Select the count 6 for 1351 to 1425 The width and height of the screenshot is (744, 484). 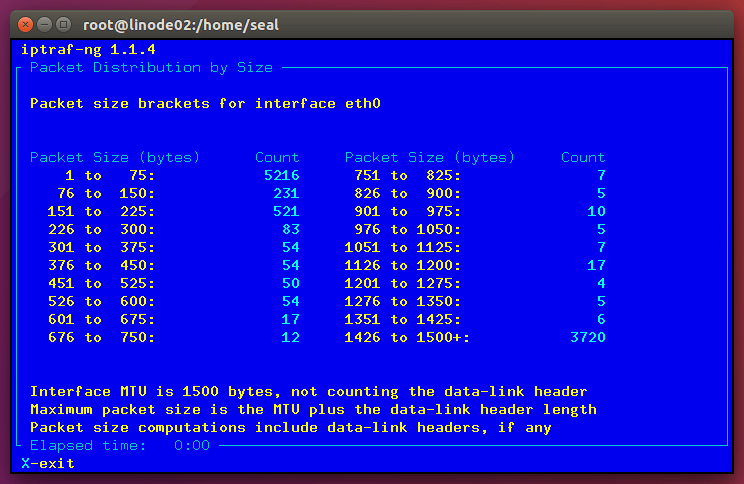(x=601, y=319)
